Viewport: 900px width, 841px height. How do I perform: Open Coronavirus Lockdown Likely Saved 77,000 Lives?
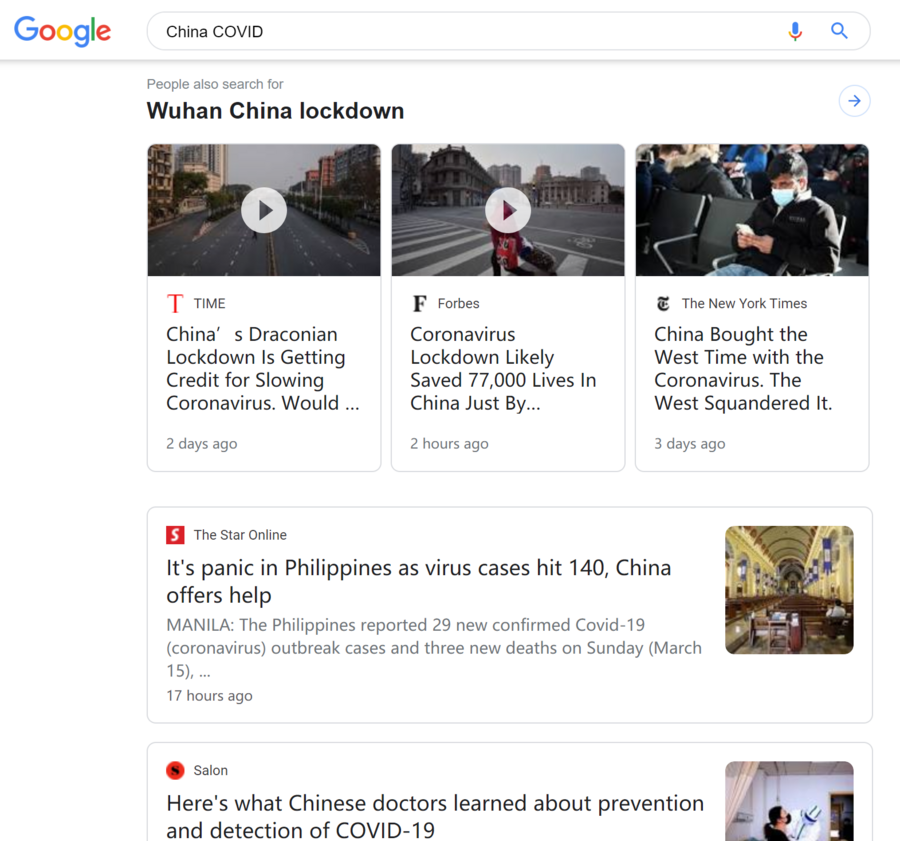pyautogui.click(x=503, y=369)
